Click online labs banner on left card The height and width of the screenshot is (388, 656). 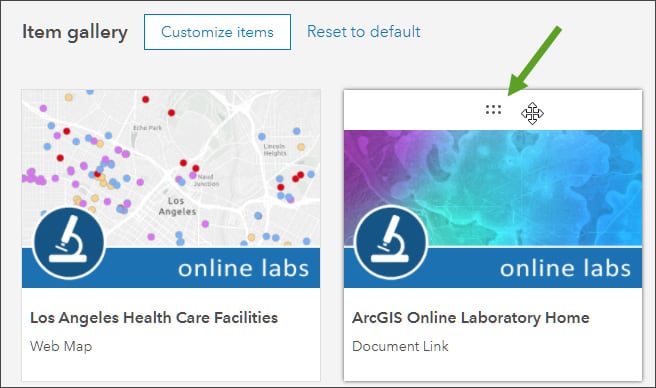point(171,268)
